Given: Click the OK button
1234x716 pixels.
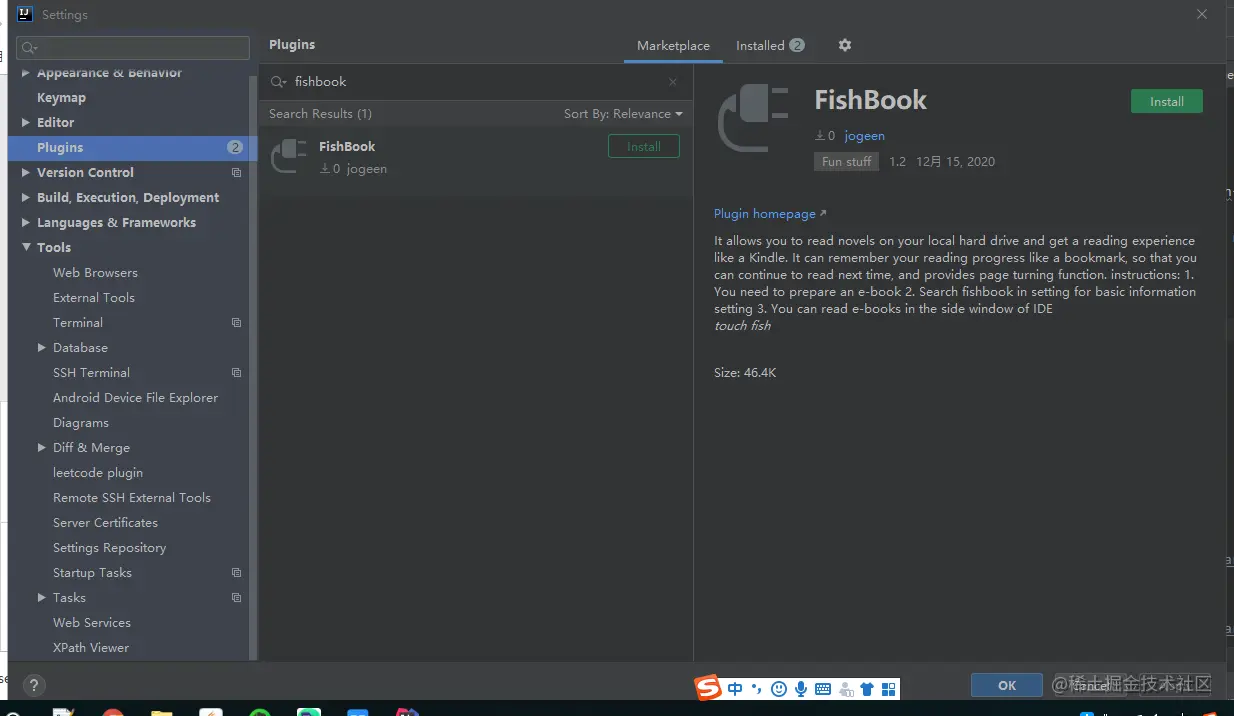Looking at the screenshot, I should pos(1007,686).
